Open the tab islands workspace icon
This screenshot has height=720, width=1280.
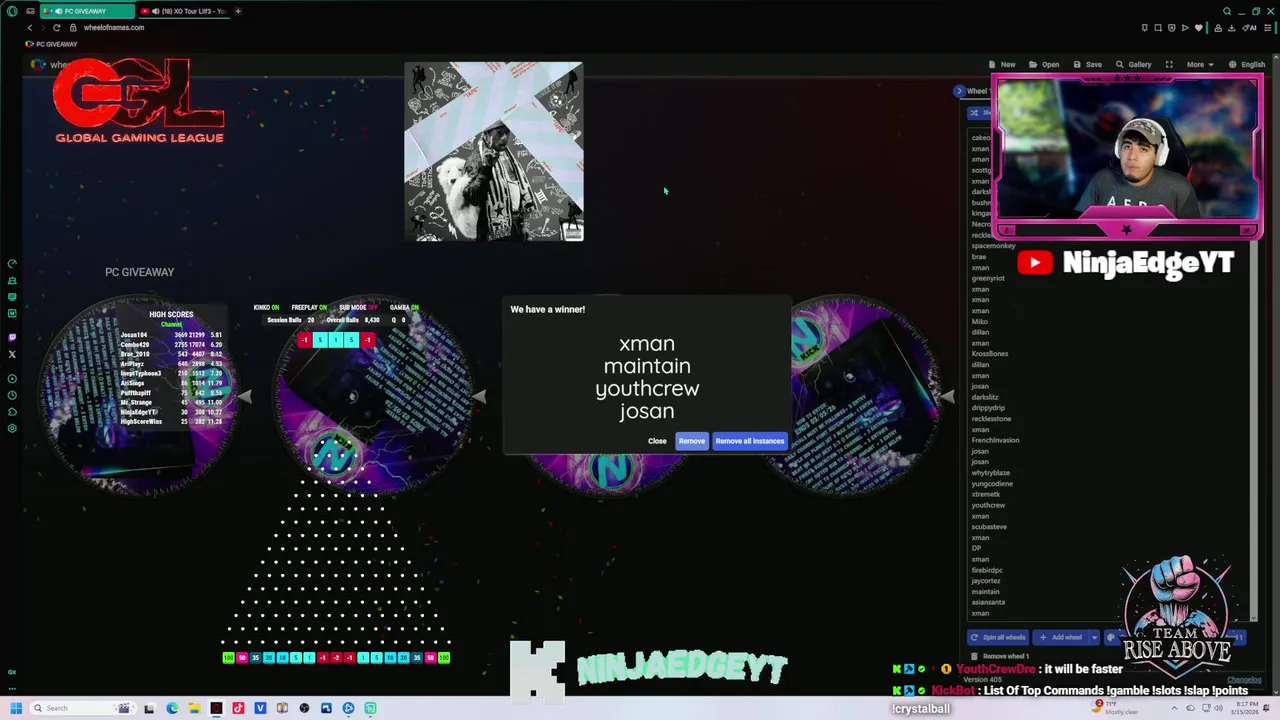pos(31,11)
